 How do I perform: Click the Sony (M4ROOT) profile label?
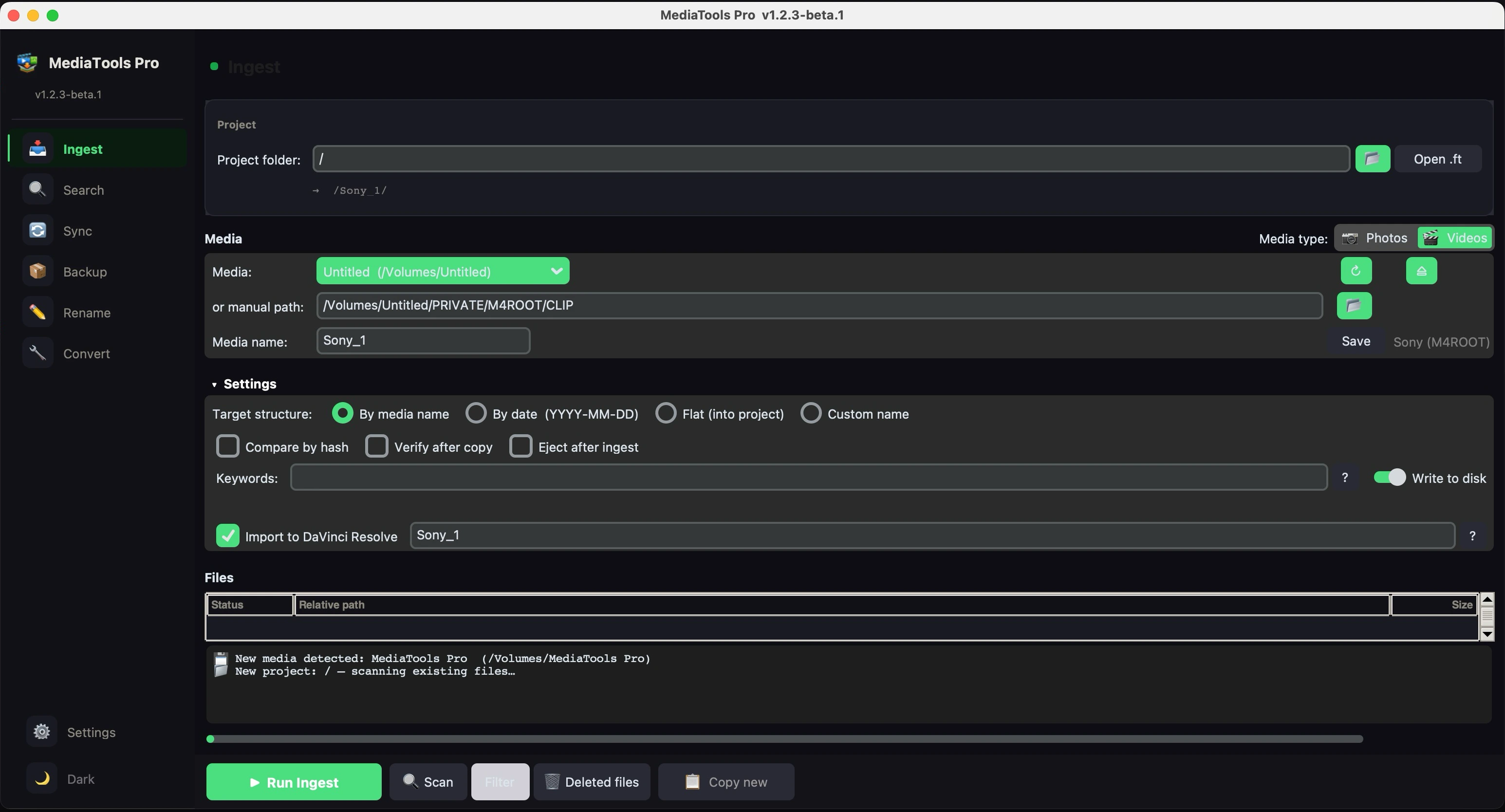[x=1441, y=342]
